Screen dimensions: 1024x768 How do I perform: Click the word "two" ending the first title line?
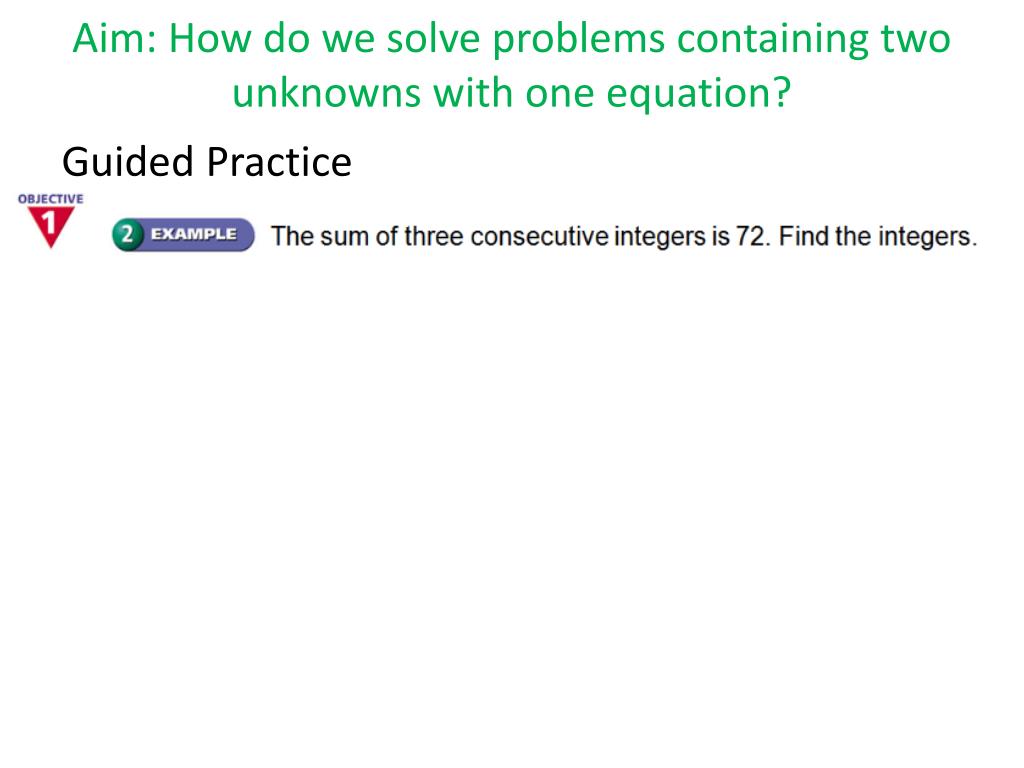[916, 38]
